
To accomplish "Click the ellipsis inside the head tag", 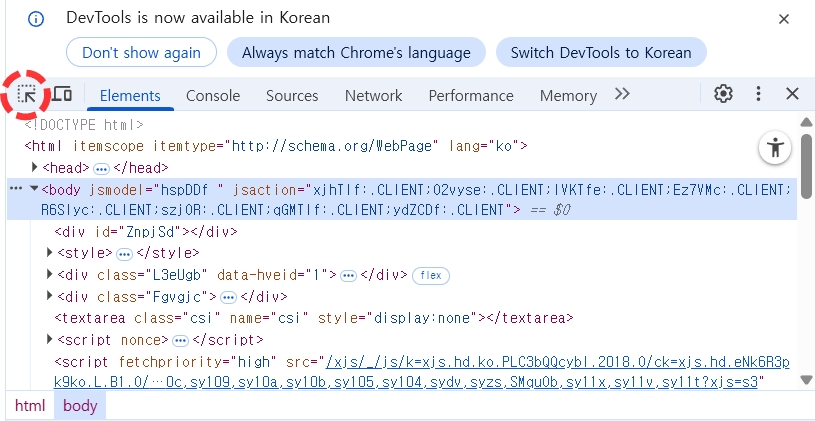I will tap(101, 169).
